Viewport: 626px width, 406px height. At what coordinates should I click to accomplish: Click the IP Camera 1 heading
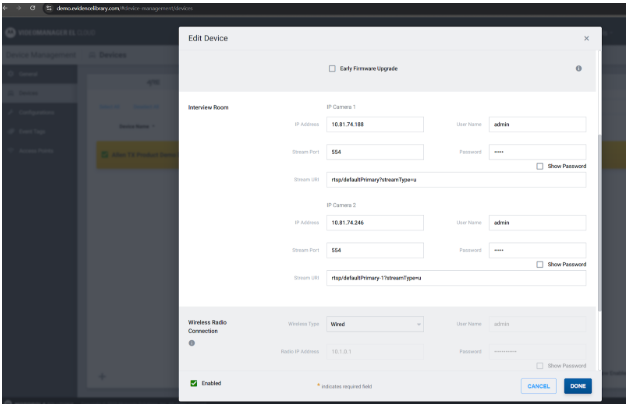(x=341, y=107)
